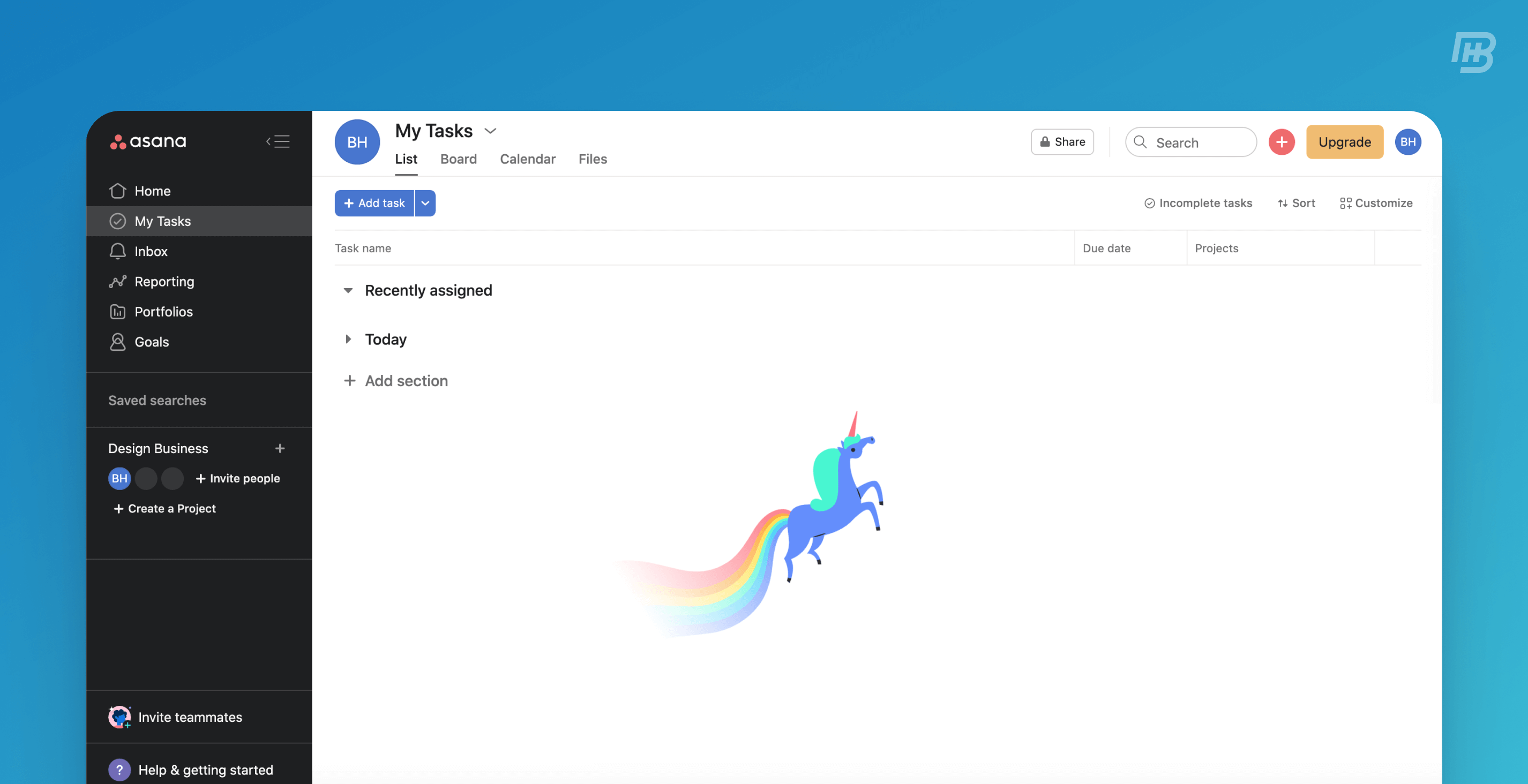Click the purple question mark help icon
This screenshot has height=784, width=1528.
click(x=119, y=770)
